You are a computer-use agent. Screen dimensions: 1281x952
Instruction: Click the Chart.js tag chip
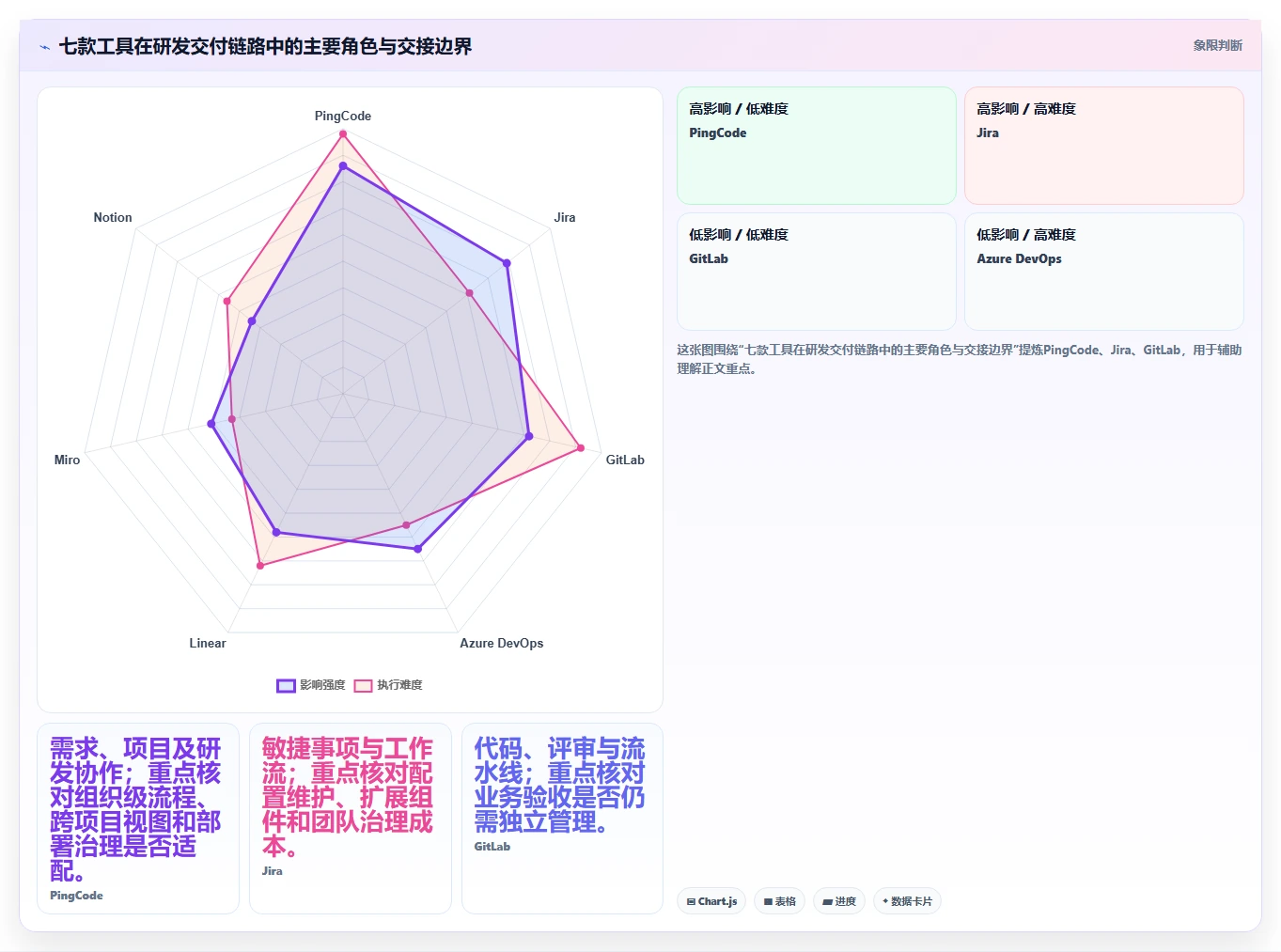711,901
